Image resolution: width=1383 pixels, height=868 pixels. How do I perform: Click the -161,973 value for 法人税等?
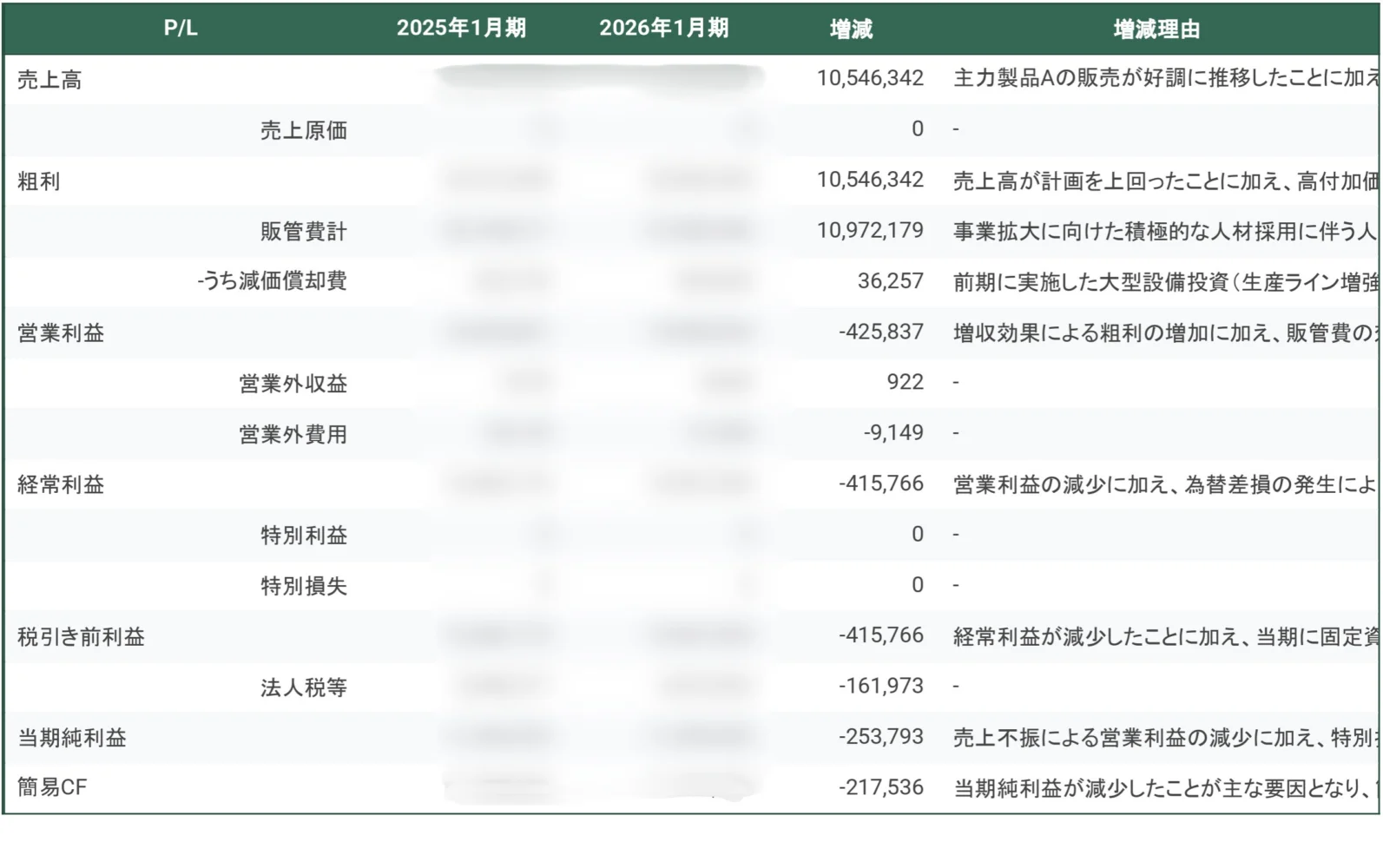[881, 686]
